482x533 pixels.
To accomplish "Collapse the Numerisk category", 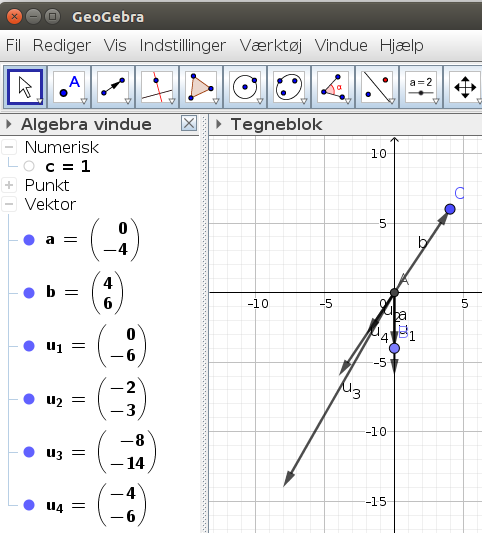I will click(x=9, y=147).
